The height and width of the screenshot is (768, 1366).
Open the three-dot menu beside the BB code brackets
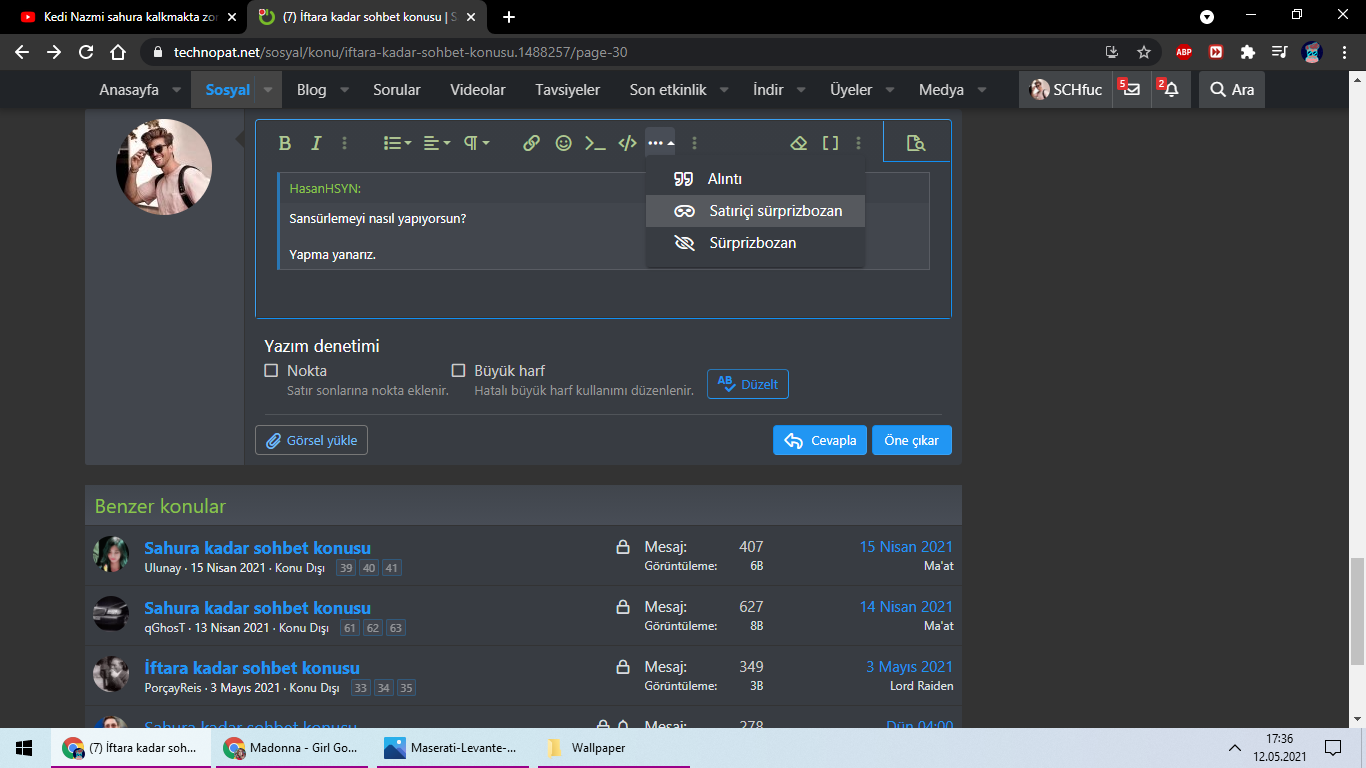(859, 143)
